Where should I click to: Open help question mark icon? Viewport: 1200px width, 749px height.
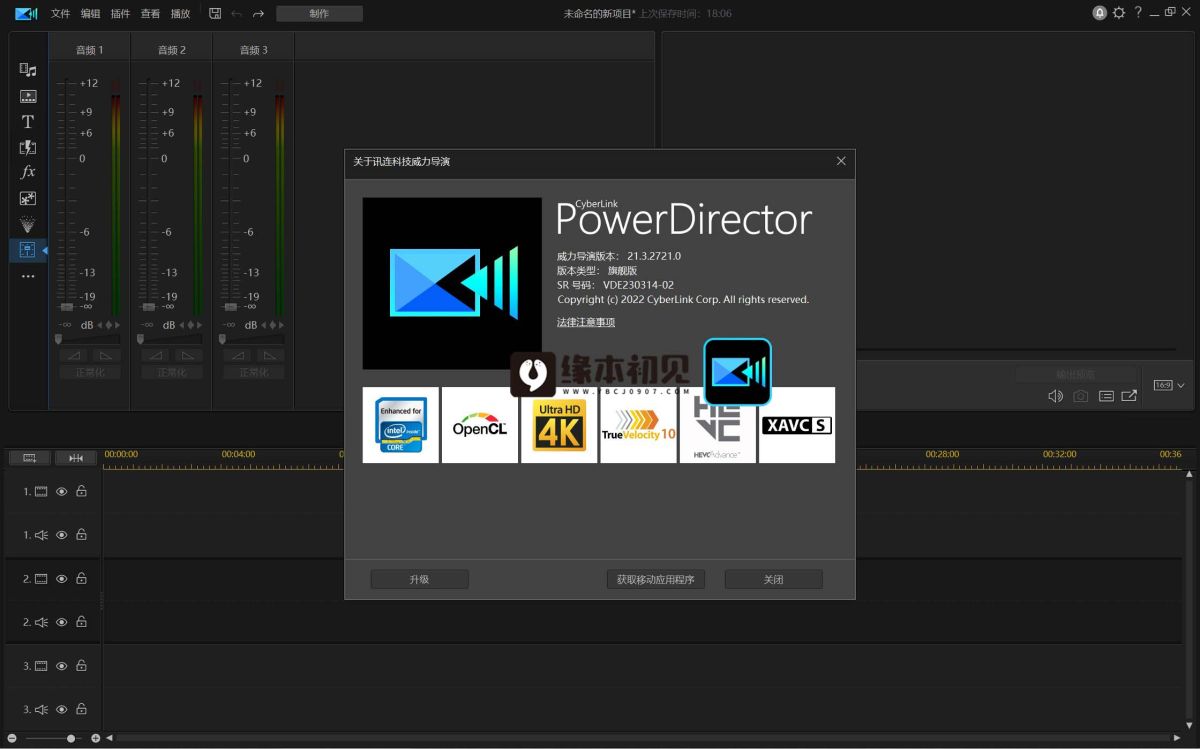pyautogui.click(x=1138, y=13)
